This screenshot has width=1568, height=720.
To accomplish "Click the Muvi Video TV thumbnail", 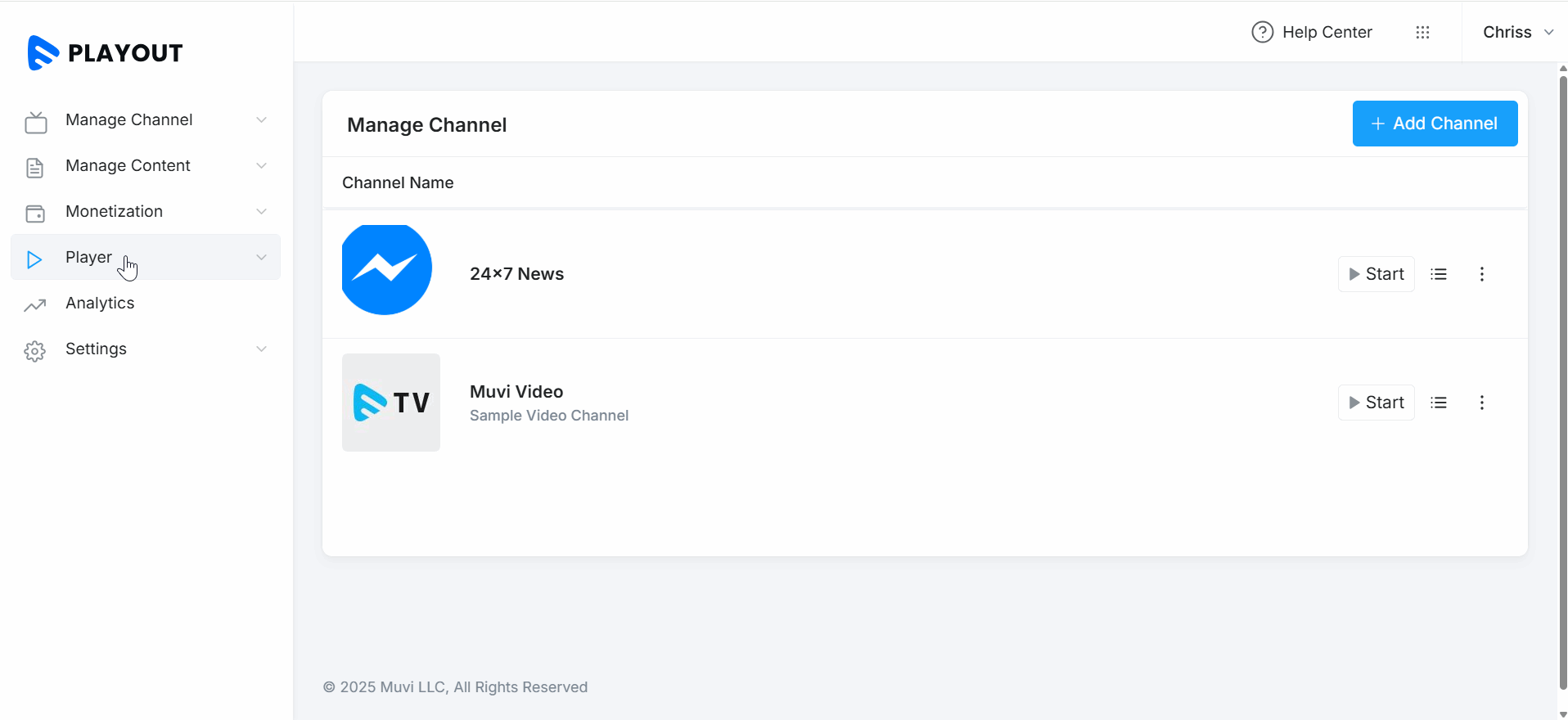I will click(391, 403).
